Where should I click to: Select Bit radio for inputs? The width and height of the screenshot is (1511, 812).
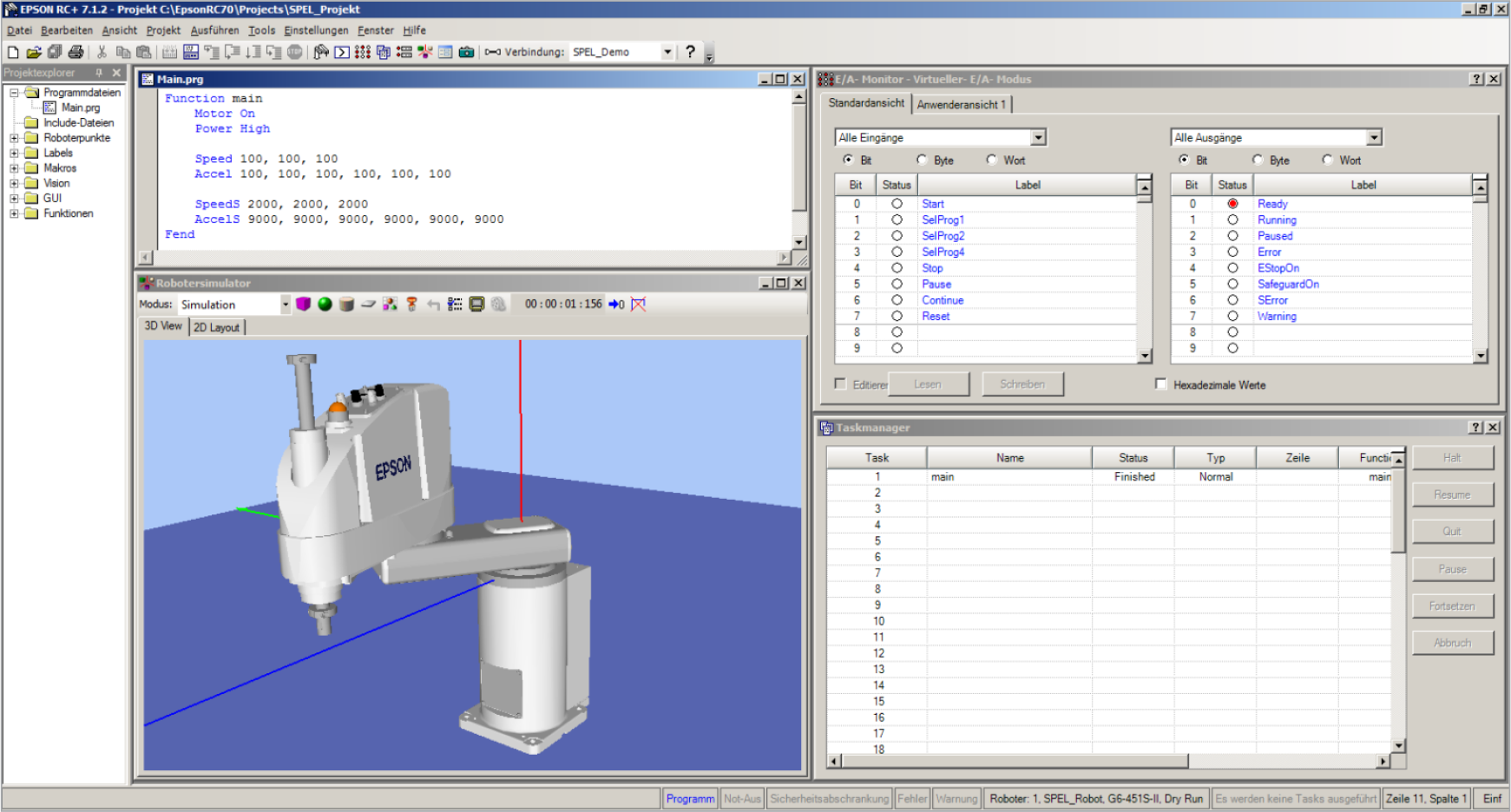[x=848, y=160]
